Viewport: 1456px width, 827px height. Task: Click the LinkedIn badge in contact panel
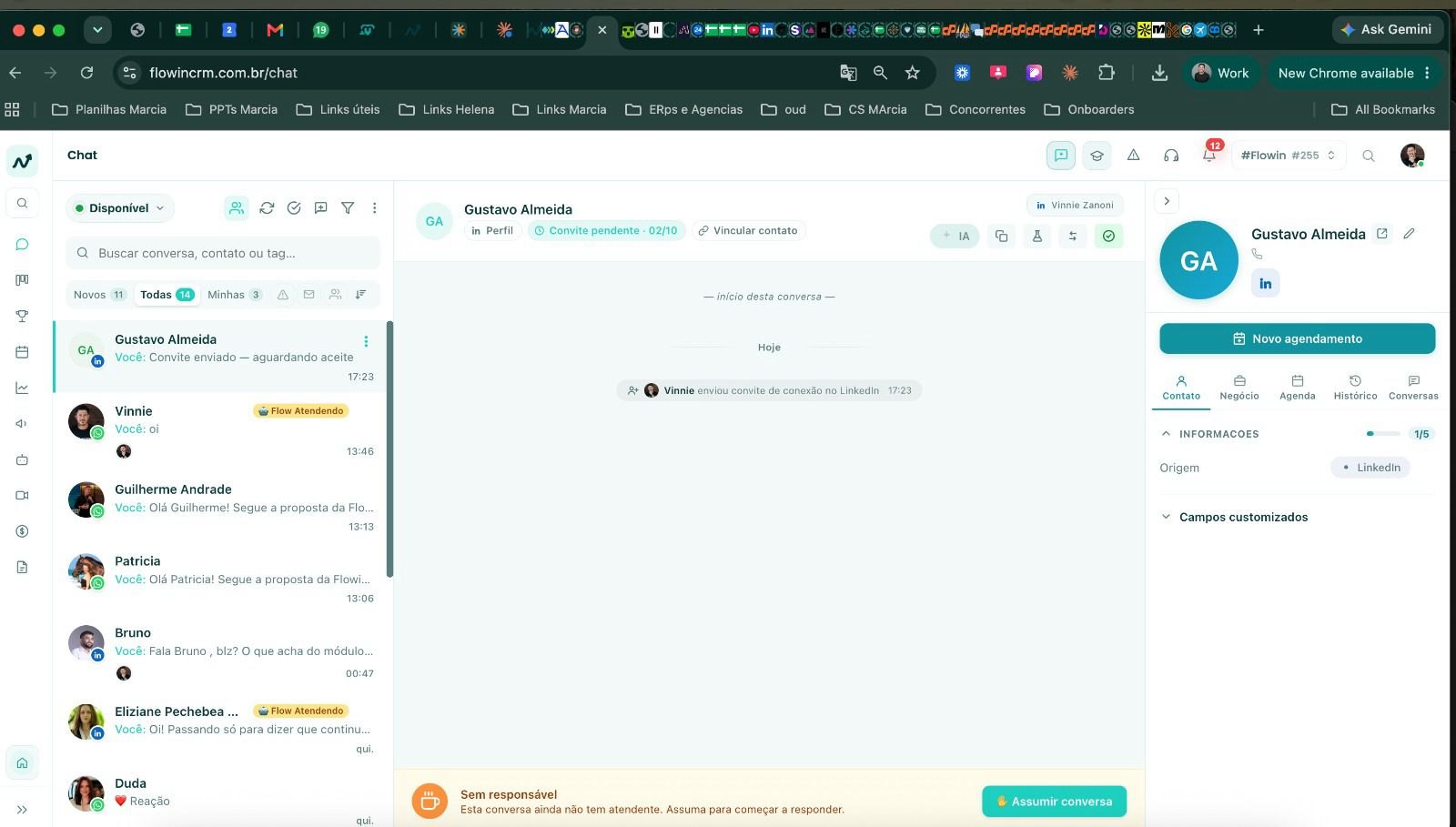pyautogui.click(x=1265, y=284)
